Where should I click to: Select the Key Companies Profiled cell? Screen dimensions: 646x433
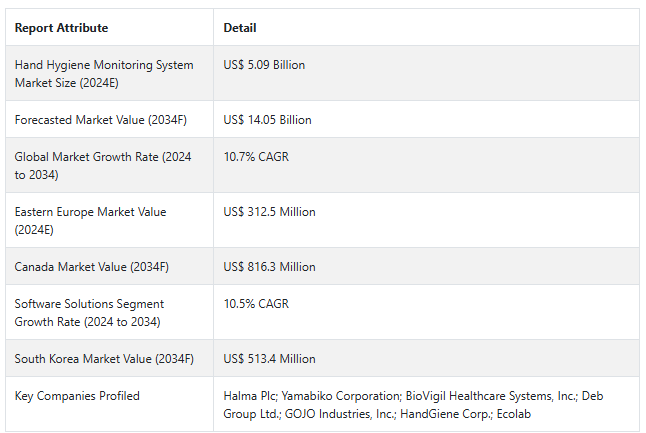(x=77, y=396)
